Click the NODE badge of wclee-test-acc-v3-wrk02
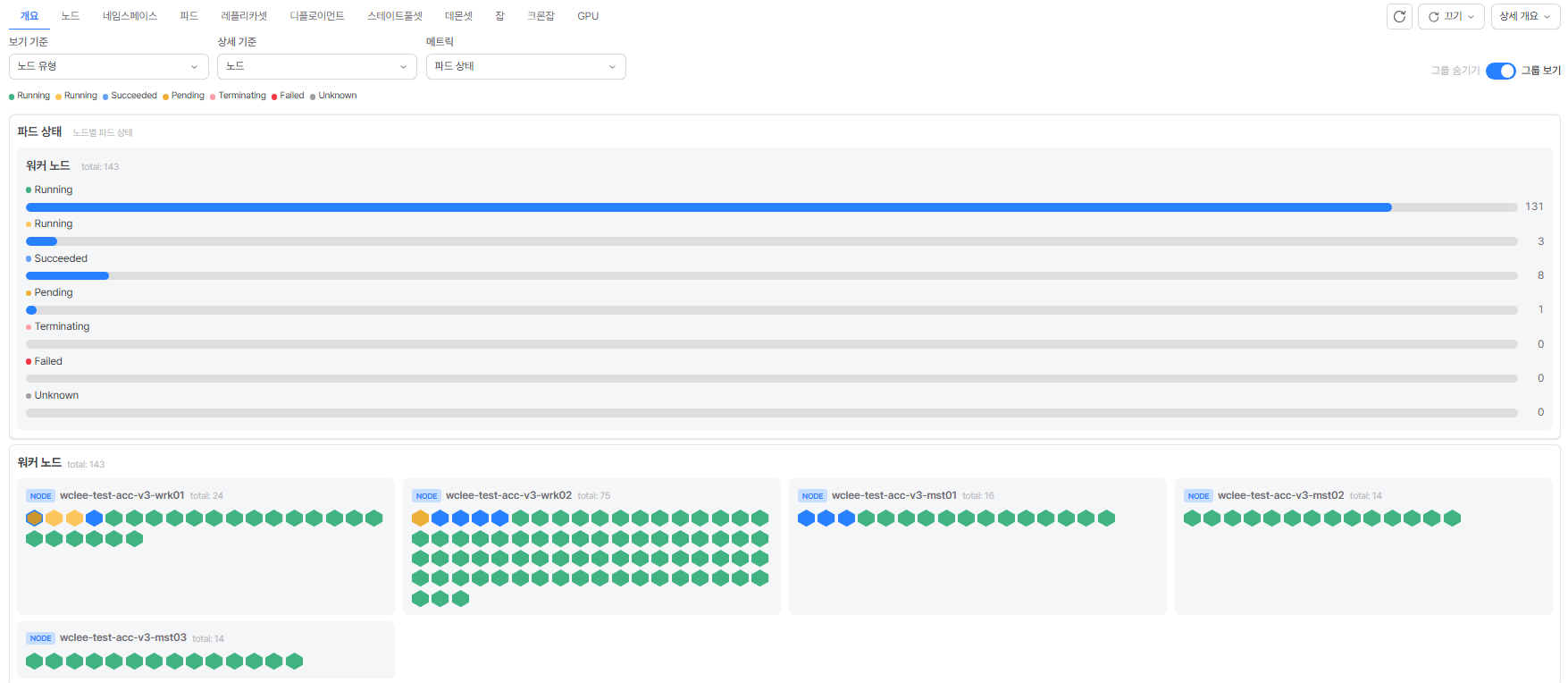1568x683 pixels. point(426,496)
